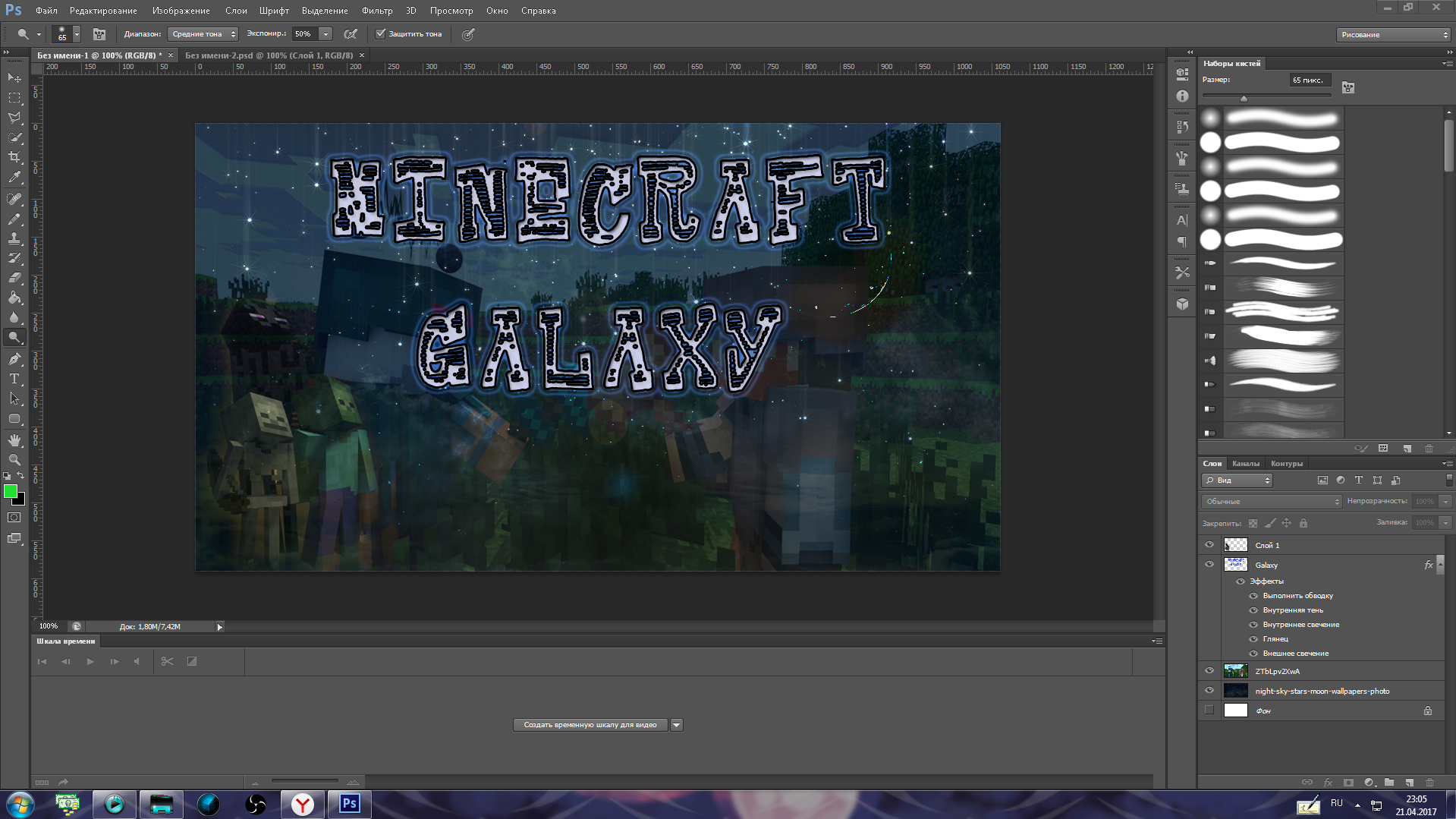Open brush panel toggle in options bar

(x=99, y=34)
